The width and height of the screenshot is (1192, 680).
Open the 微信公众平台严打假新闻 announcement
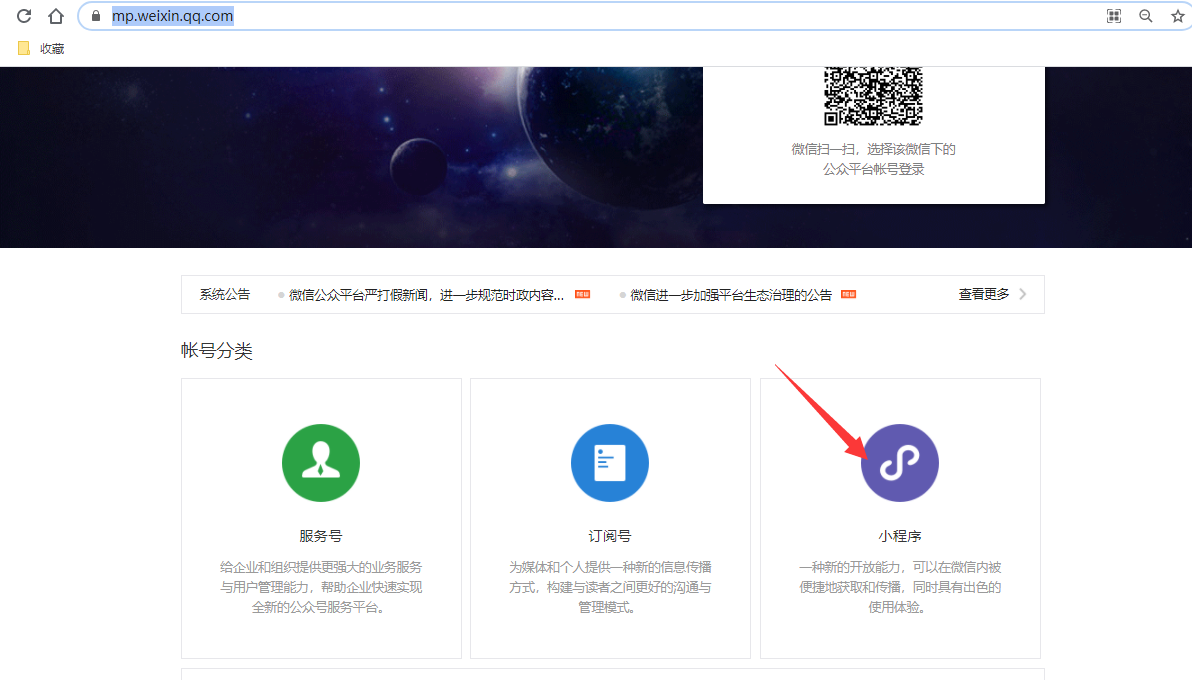click(x=426, y=295)
